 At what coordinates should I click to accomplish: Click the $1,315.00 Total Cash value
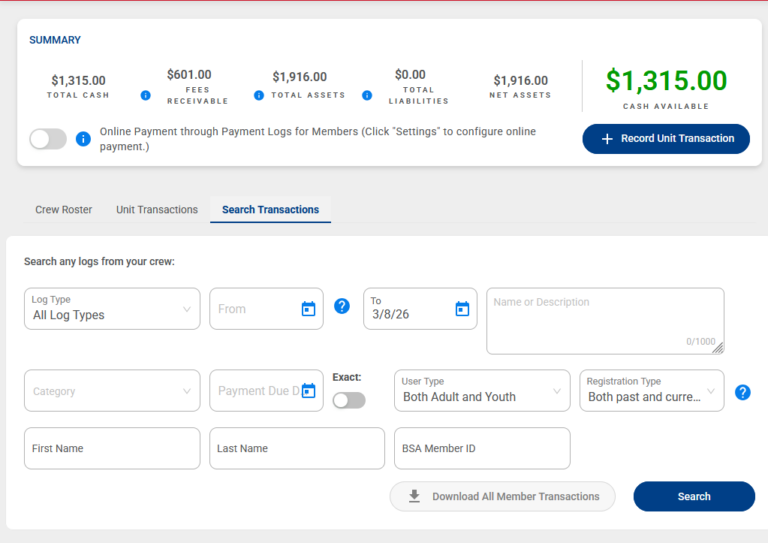(x=78, y=80)
